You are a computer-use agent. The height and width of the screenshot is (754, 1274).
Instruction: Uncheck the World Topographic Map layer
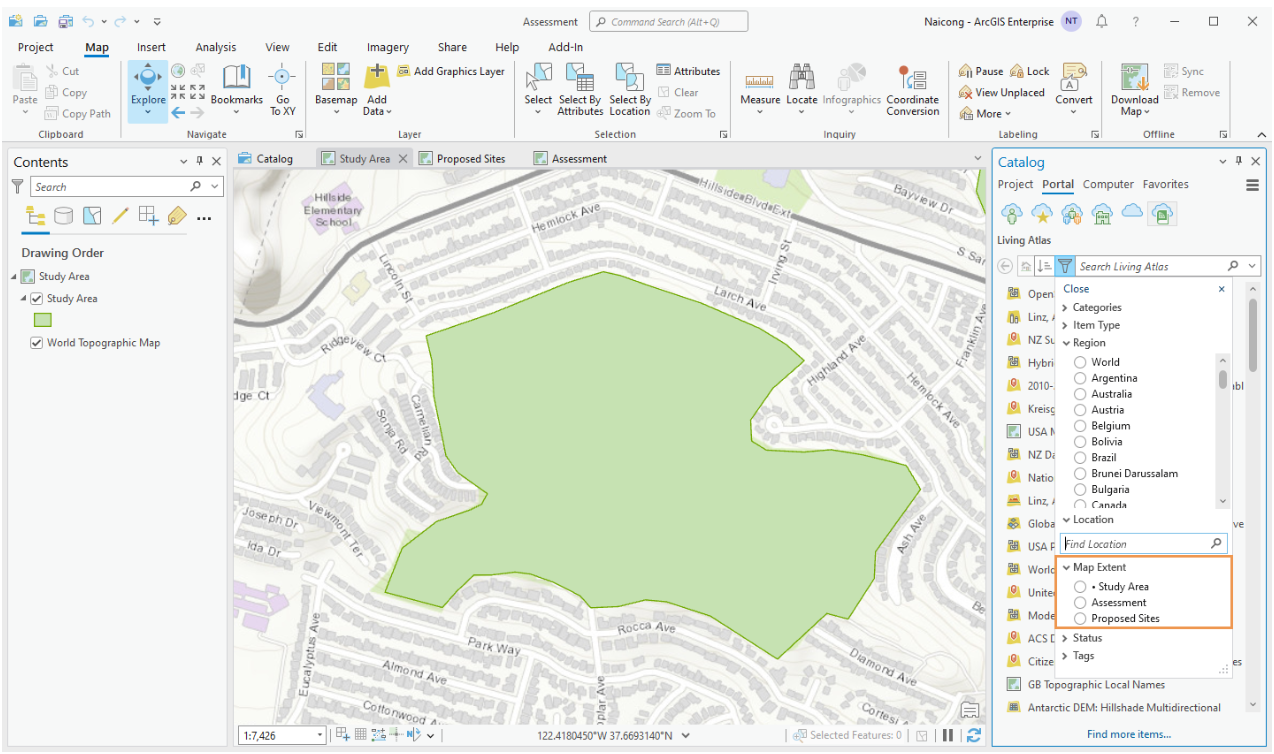(x=37, y=343)
